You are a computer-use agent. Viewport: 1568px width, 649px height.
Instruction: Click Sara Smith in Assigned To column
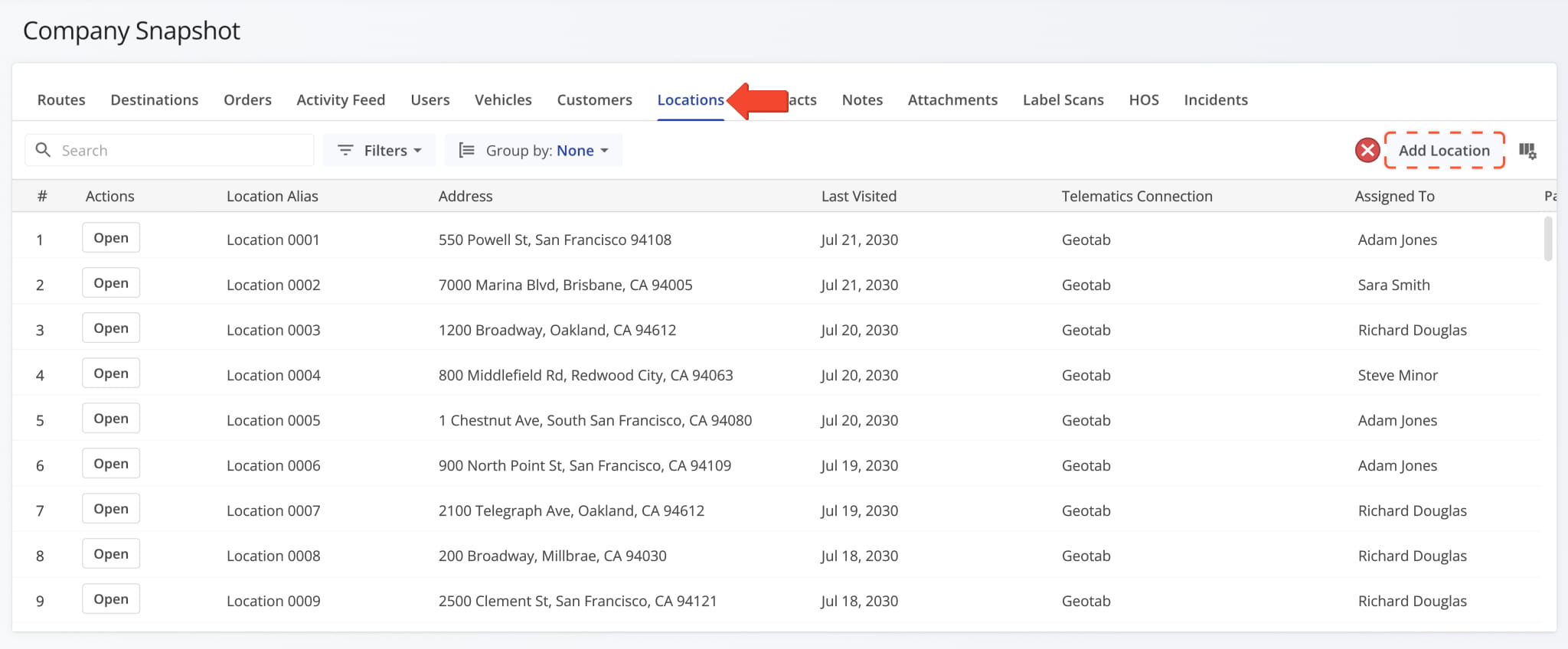click(1393, 285)
